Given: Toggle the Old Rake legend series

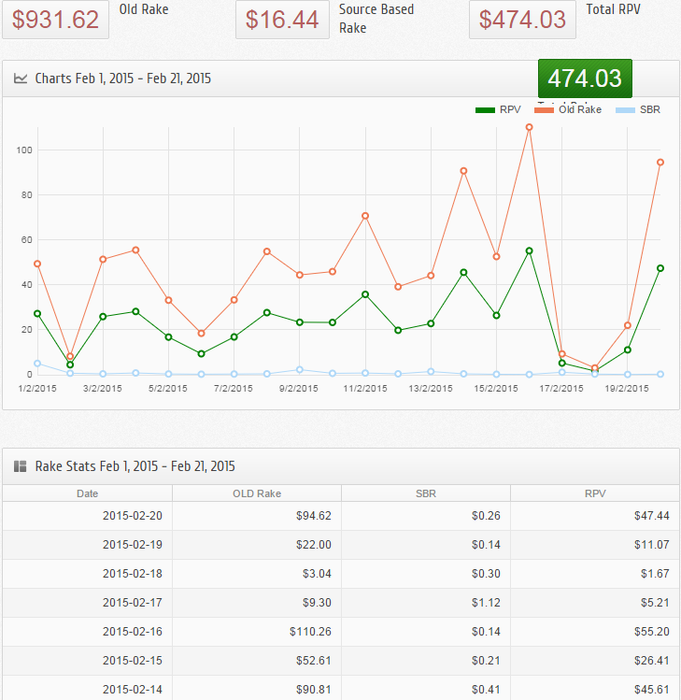Looking at the screenshot, I should point(568,110).
